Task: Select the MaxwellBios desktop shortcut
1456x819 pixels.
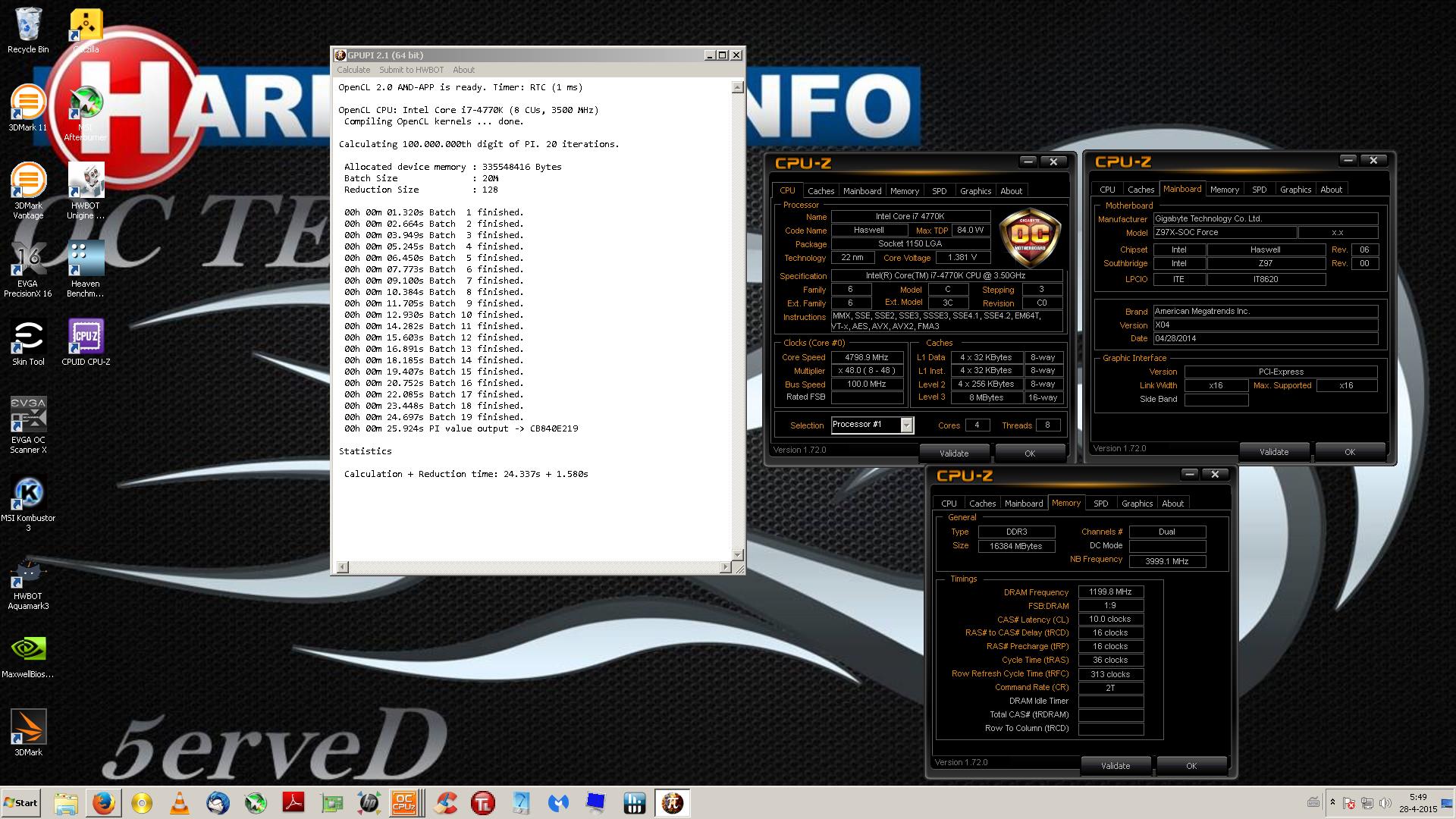Action: click(28, 656)
